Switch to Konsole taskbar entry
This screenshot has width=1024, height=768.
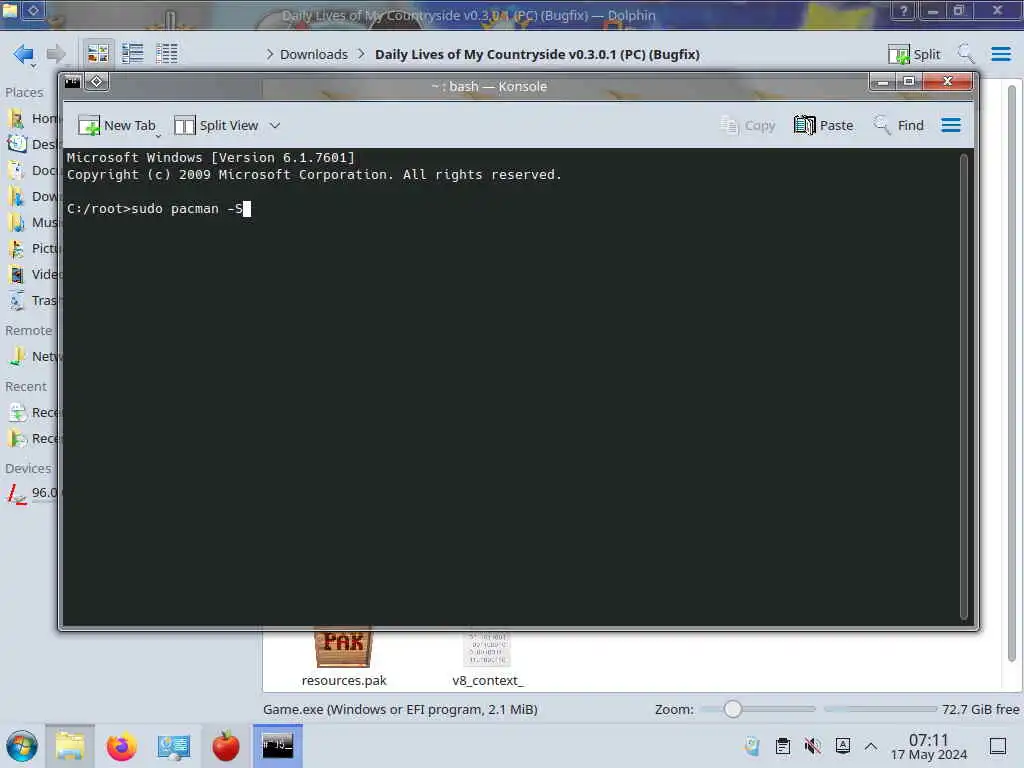(x=278, y=746)
